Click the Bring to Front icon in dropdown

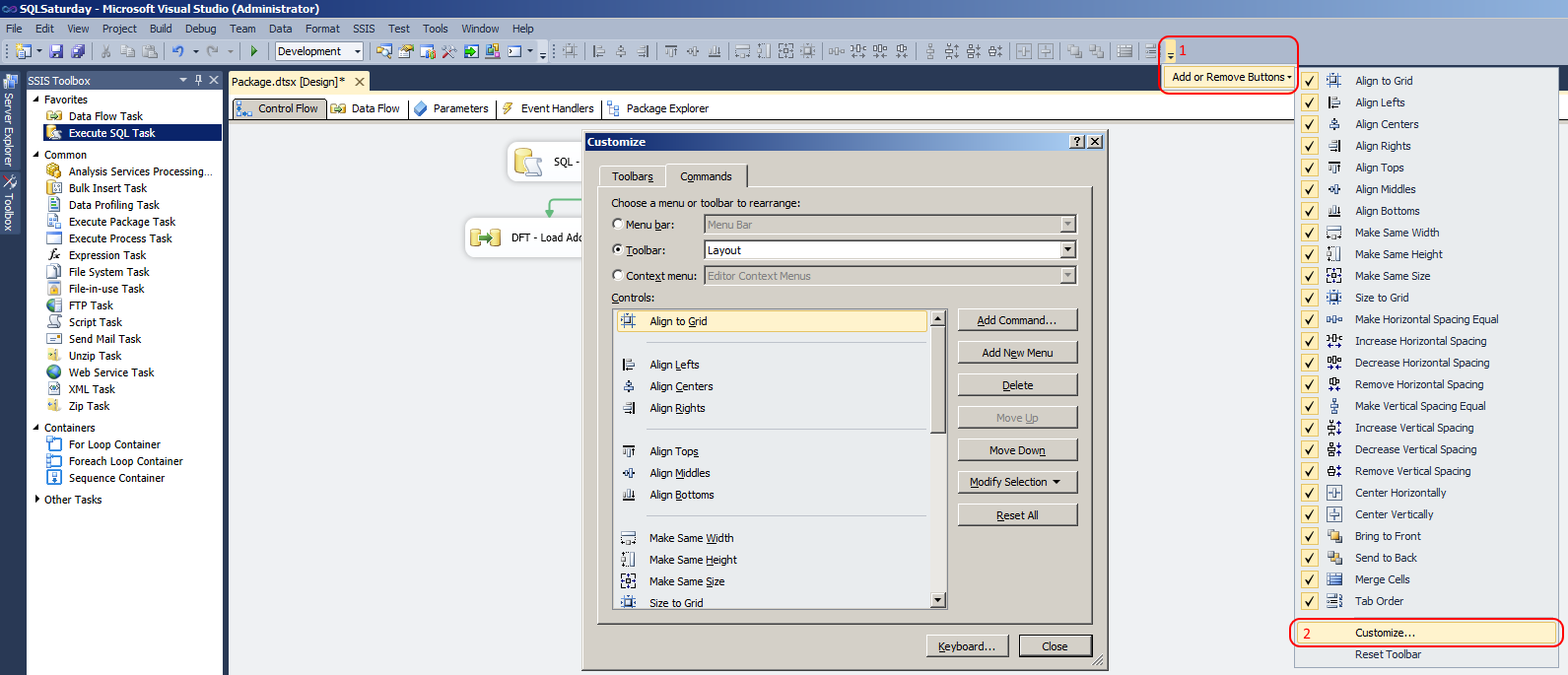click(x=1334, y=536)
